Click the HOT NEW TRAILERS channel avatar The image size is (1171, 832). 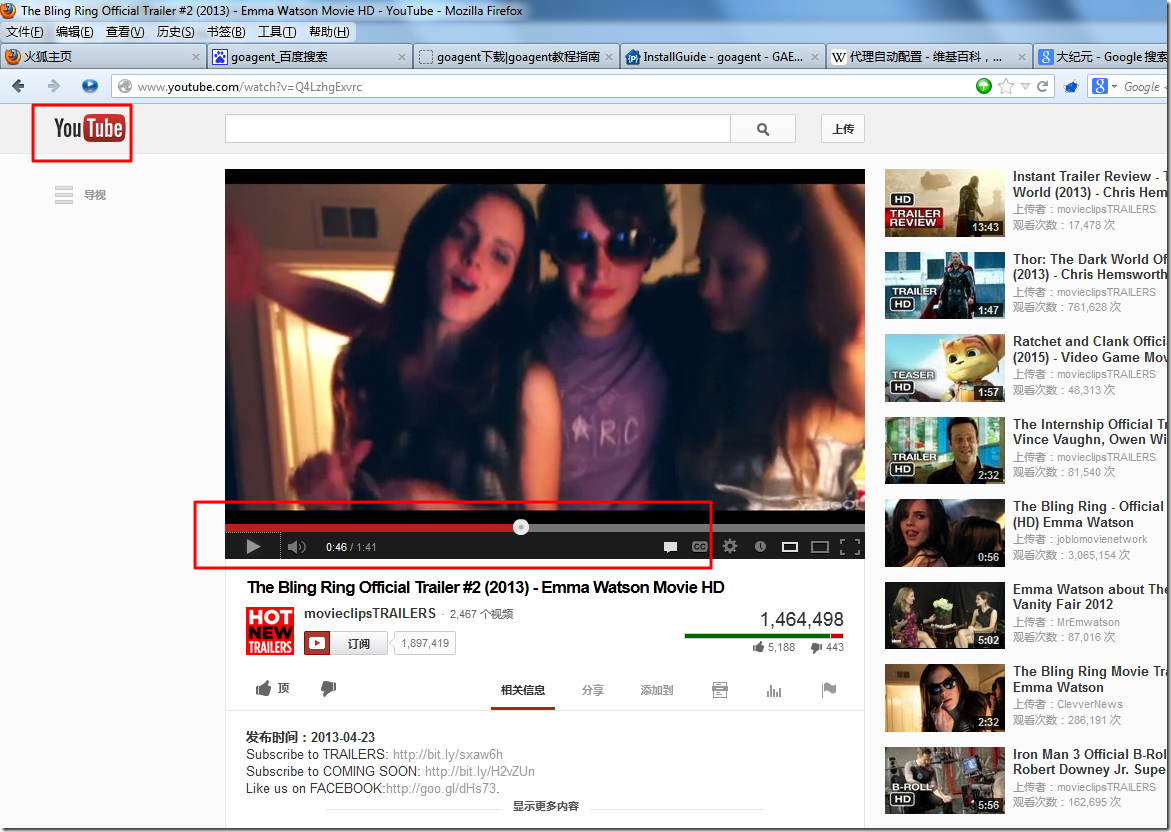(270, 631)
